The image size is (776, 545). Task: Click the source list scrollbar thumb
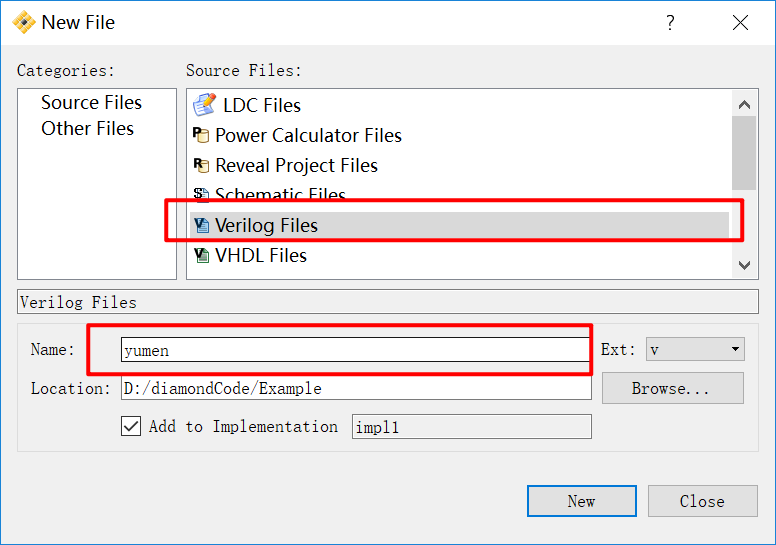(x=744, y=153)
